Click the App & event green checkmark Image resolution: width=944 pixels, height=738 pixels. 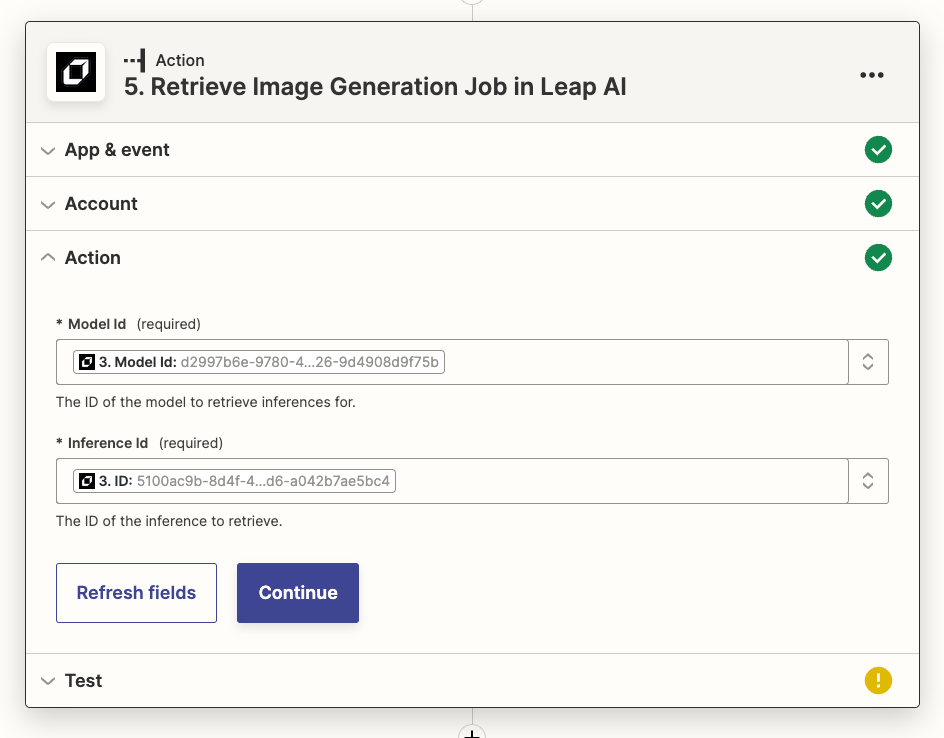(x=878, y=150)
